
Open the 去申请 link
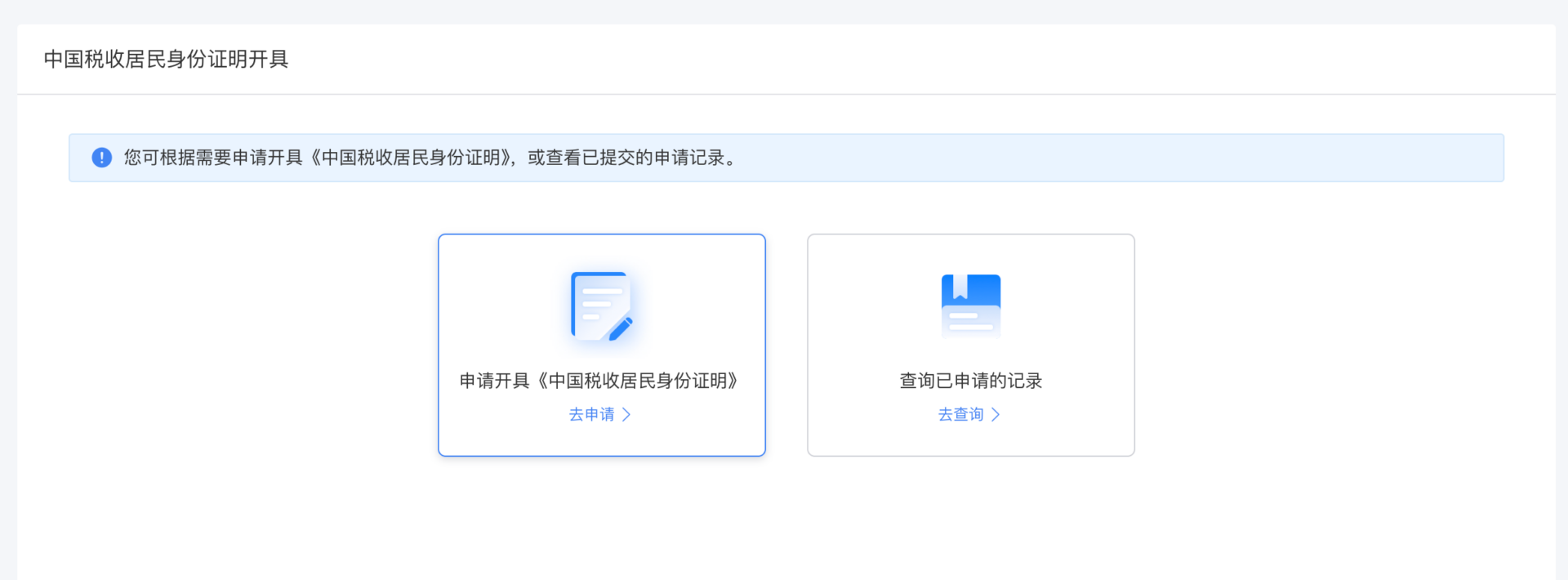click(591, 415)
